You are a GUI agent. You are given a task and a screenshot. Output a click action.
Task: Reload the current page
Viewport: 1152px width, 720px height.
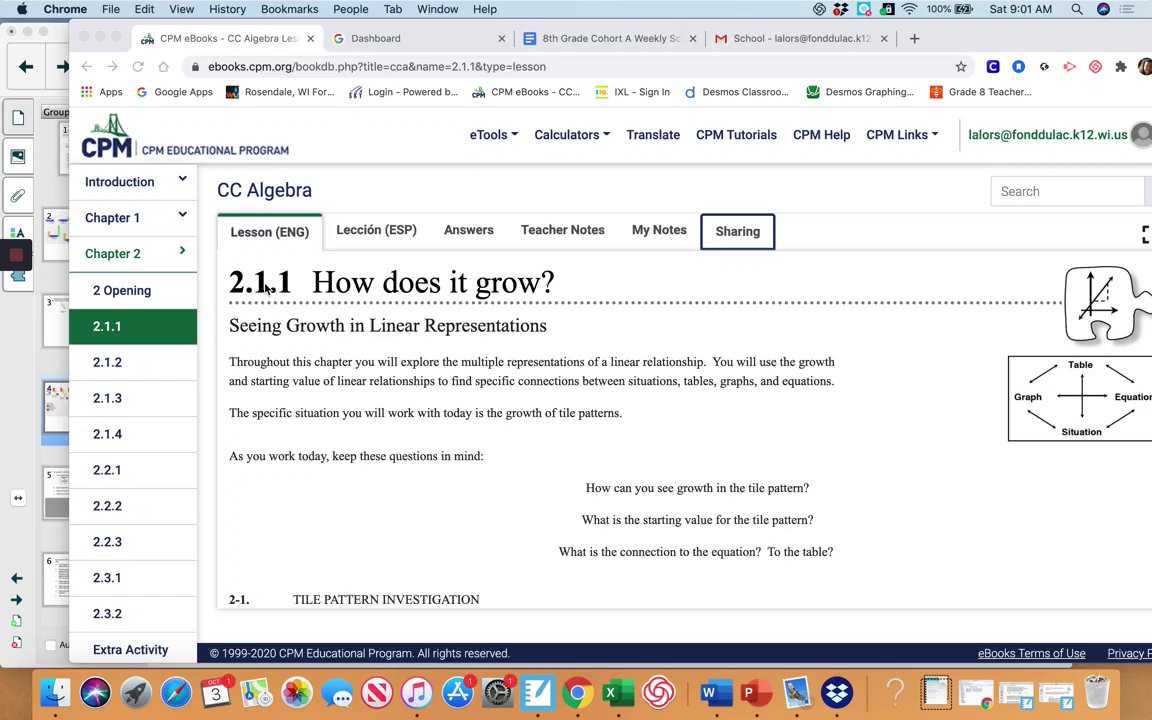137,66
